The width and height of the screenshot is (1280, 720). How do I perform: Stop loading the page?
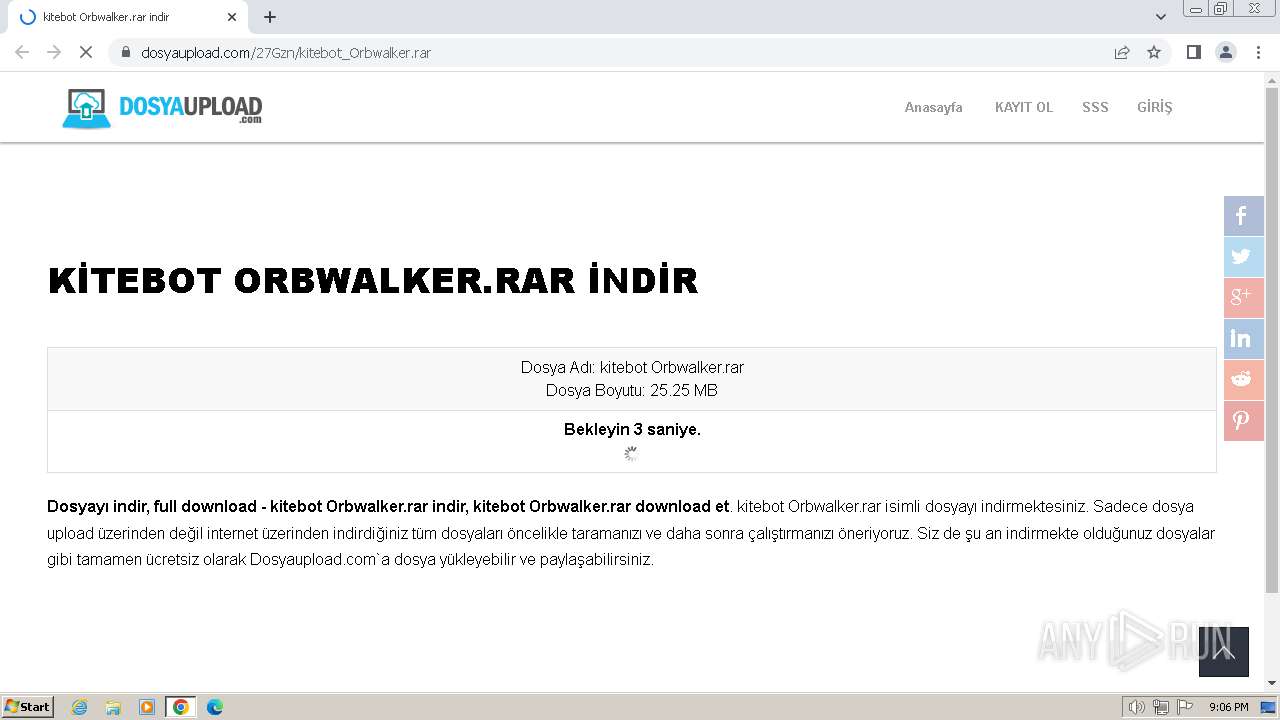(x=86, y=52)
